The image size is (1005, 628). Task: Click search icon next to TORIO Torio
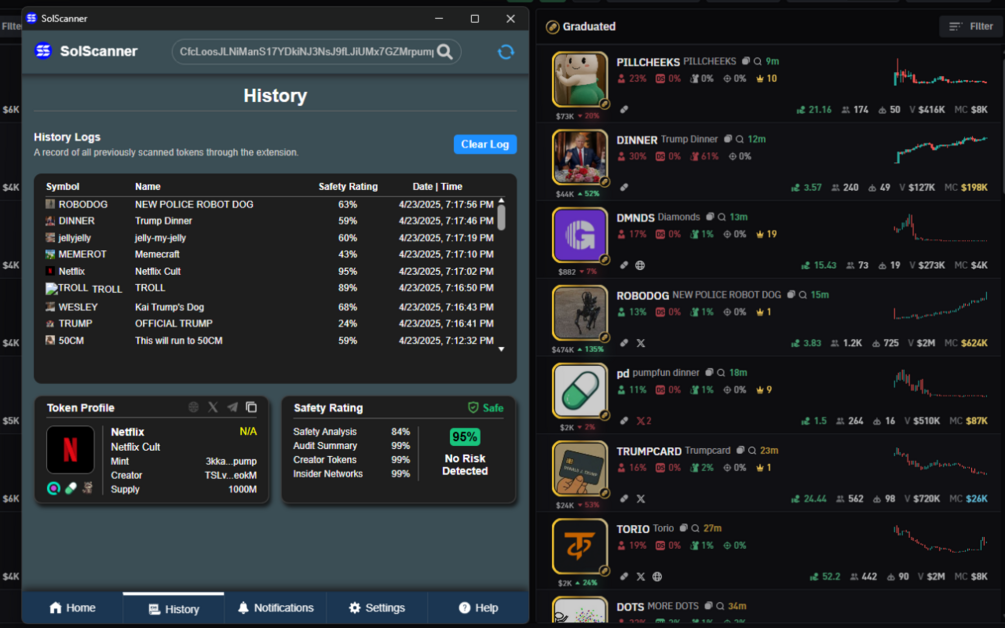click(x=695, y=529)
